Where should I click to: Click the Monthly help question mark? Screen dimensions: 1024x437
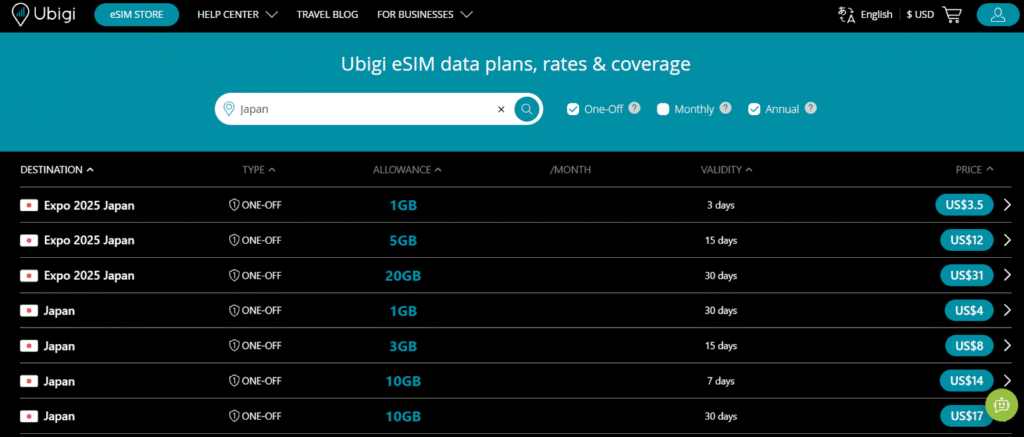pyautogui.click(x=725, y=108)
